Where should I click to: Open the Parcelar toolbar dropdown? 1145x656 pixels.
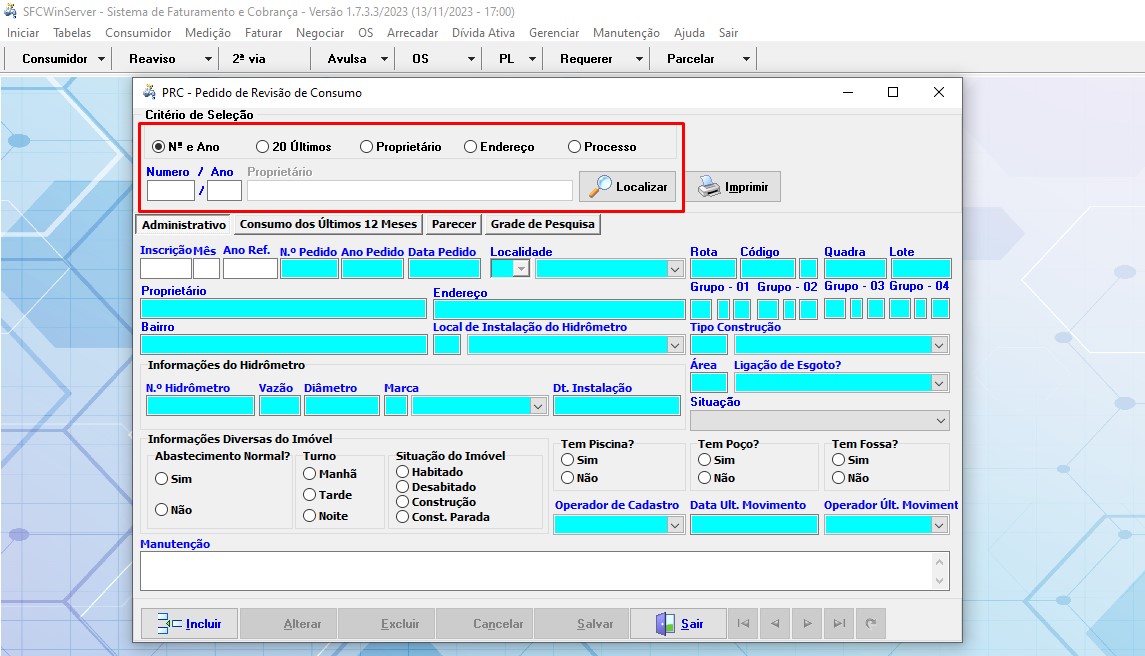[x=746, y=59]
